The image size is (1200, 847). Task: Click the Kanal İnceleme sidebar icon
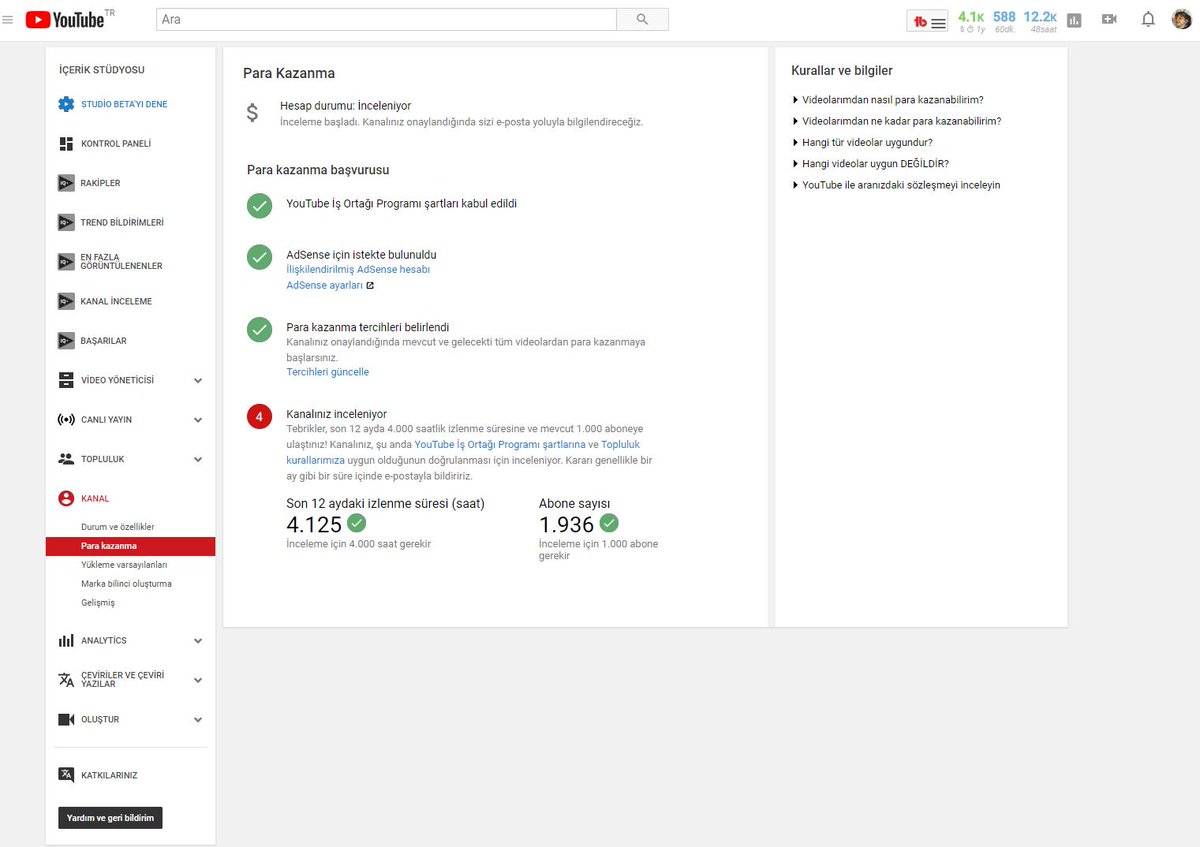coord(66,301)
